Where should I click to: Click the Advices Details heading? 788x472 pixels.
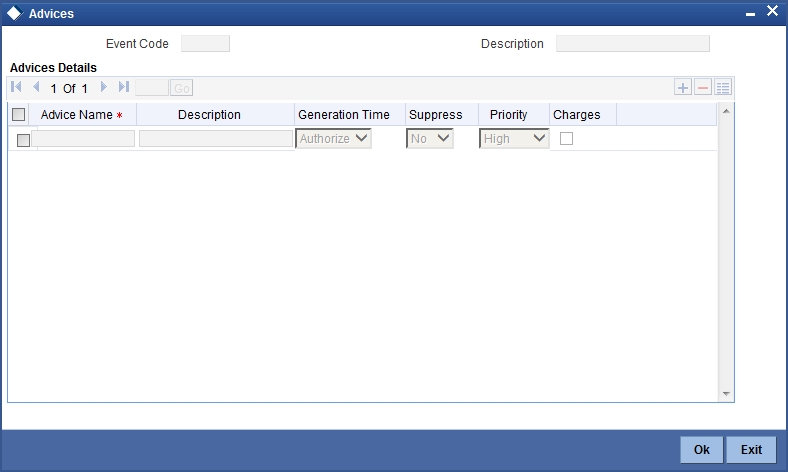(53, 67)
